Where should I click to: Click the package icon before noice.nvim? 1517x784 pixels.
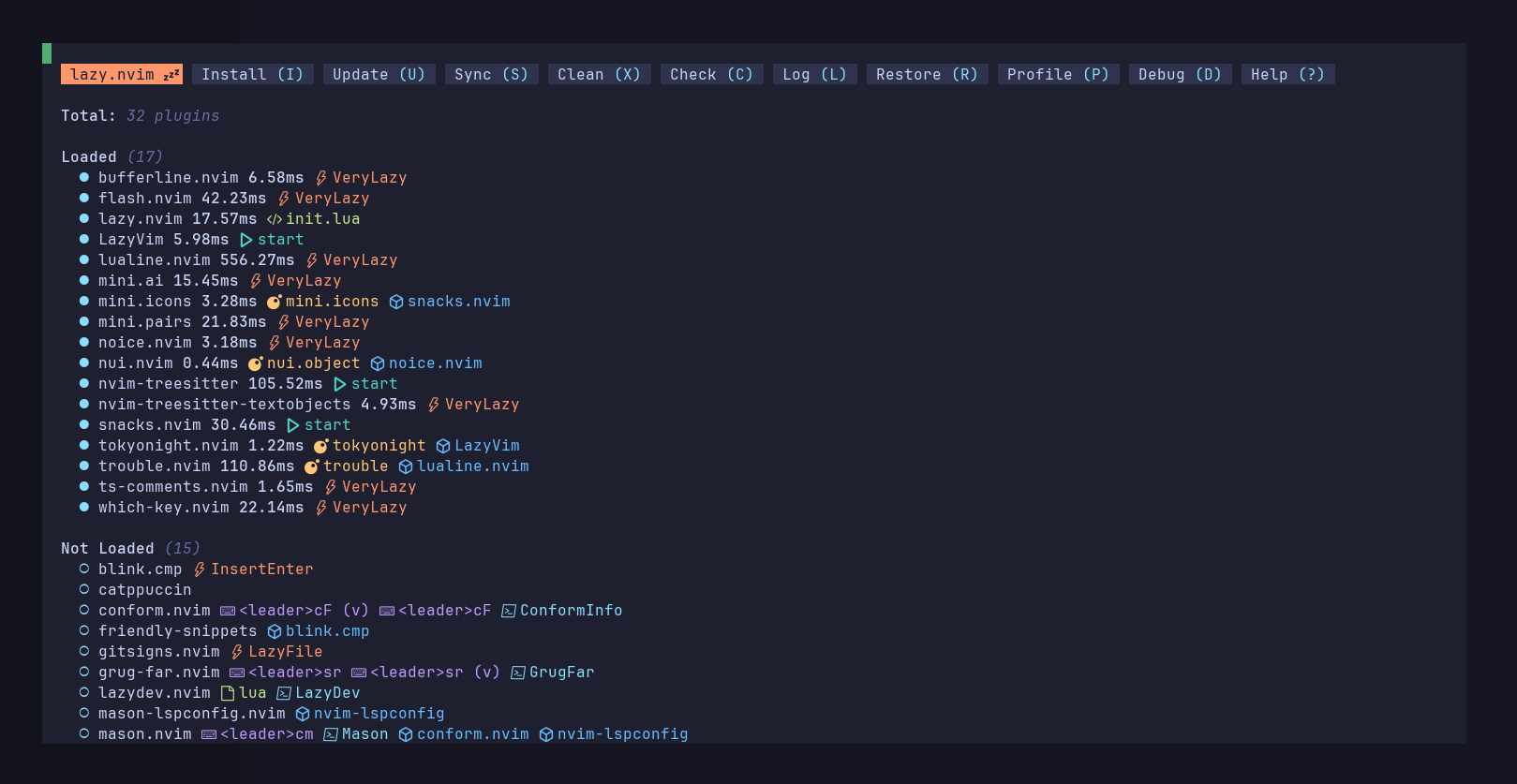coord(378,363)
